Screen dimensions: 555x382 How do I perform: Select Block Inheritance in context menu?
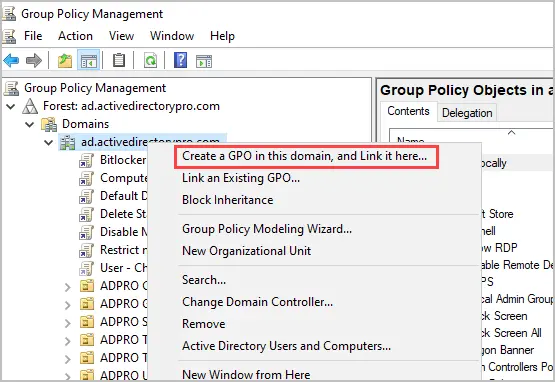pyautogui.click(x=228, y=200)
